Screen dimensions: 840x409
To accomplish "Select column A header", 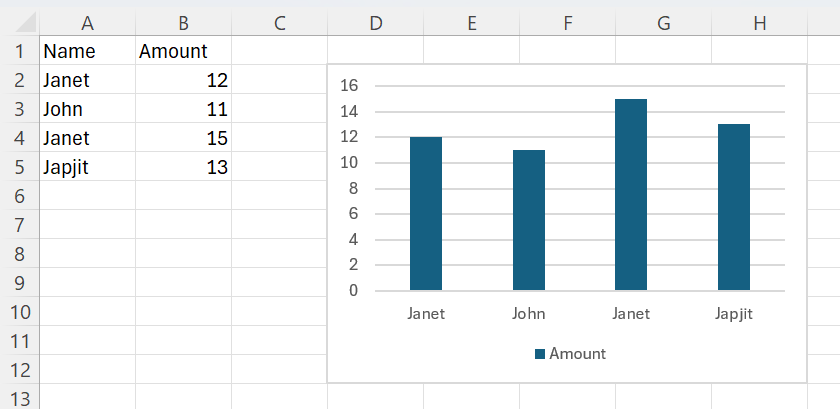I will (87, 23).
